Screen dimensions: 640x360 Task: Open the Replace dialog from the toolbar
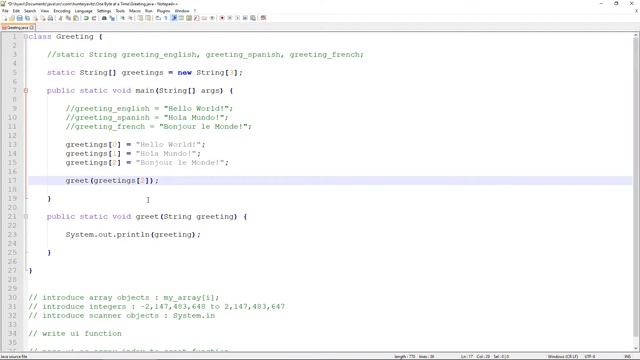pos(112,18)
